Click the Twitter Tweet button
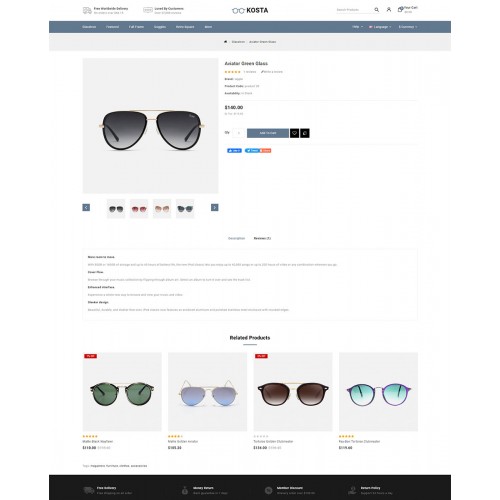 point(252,151)
